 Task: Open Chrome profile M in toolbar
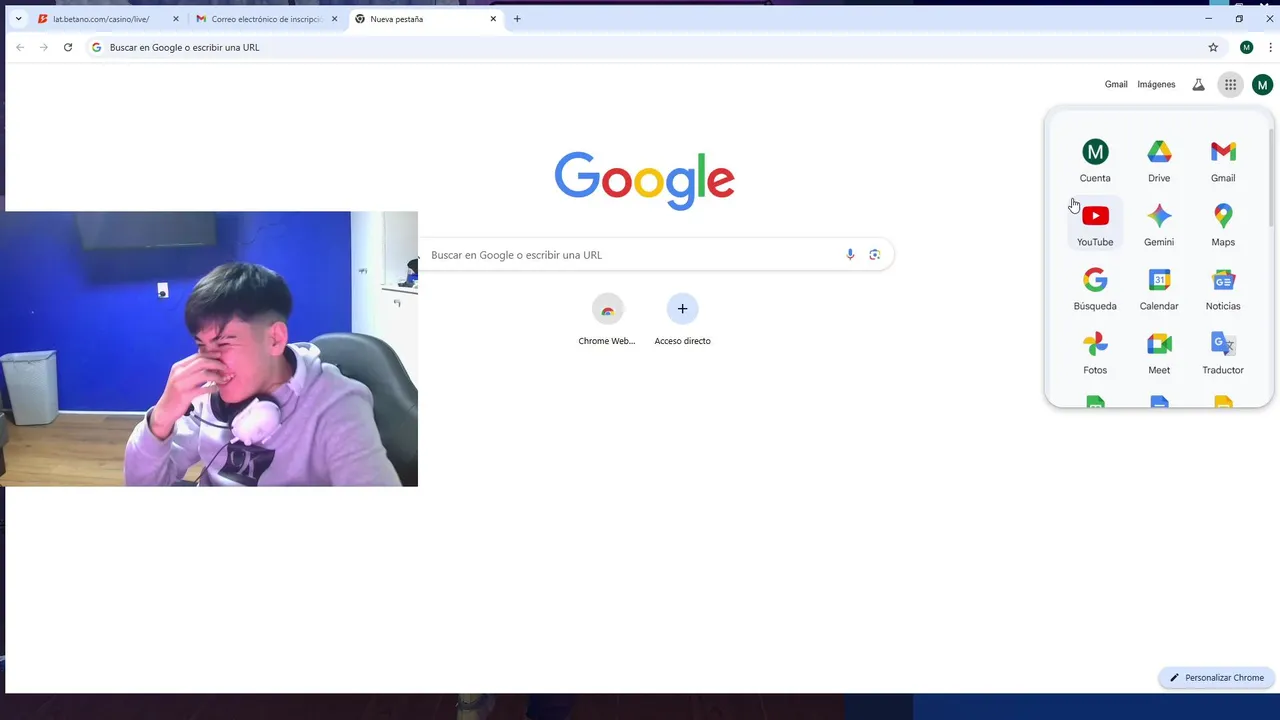tap(1246, 47)
